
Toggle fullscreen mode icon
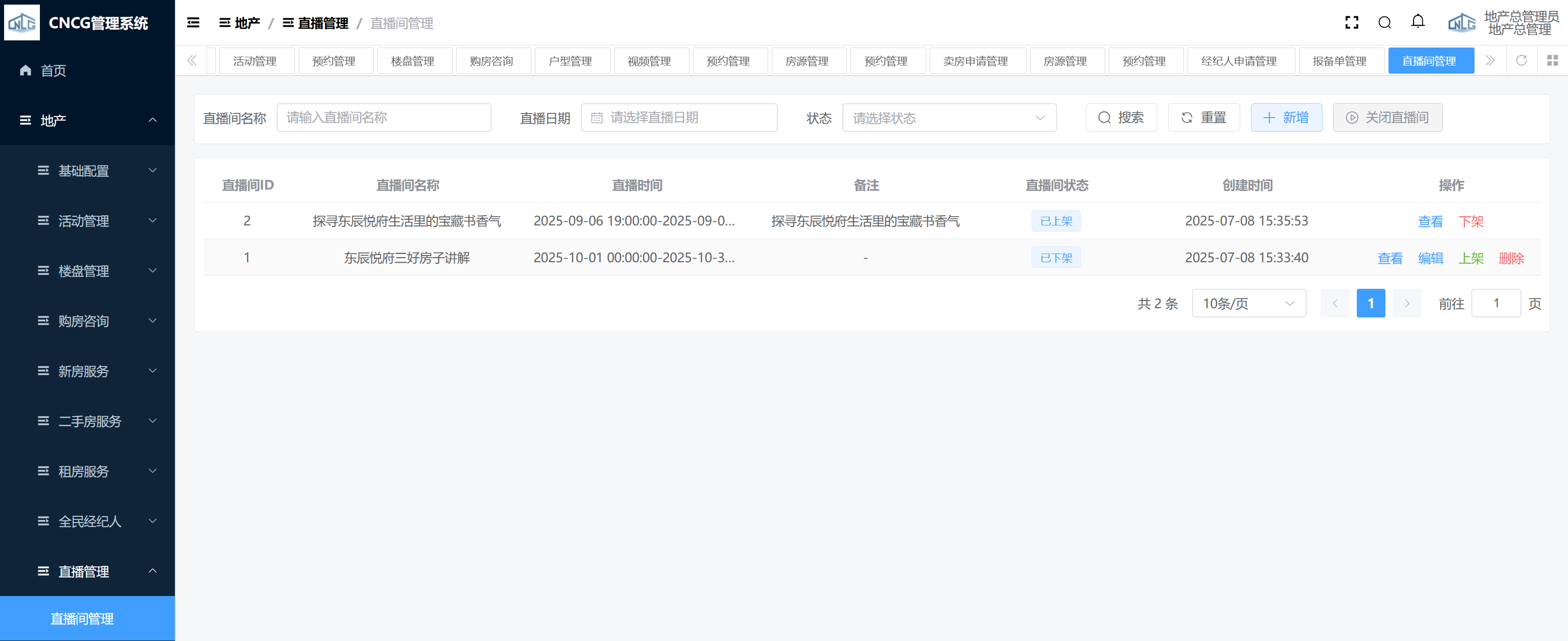1351,23
